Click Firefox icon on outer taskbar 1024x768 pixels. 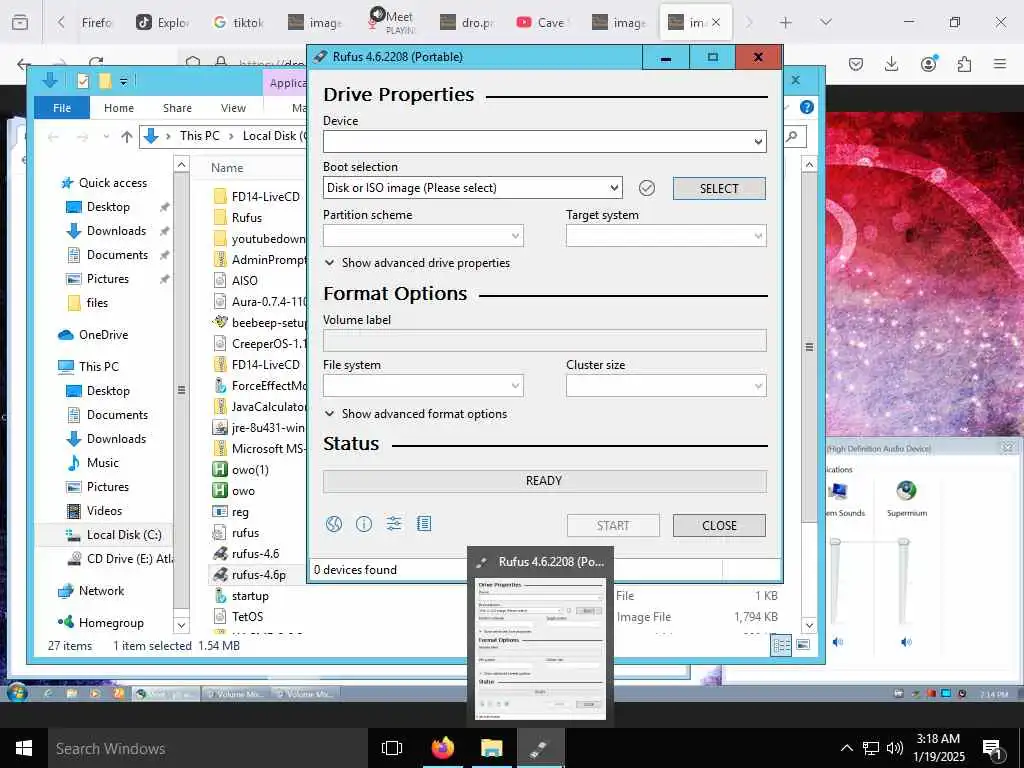coord(443,748)
